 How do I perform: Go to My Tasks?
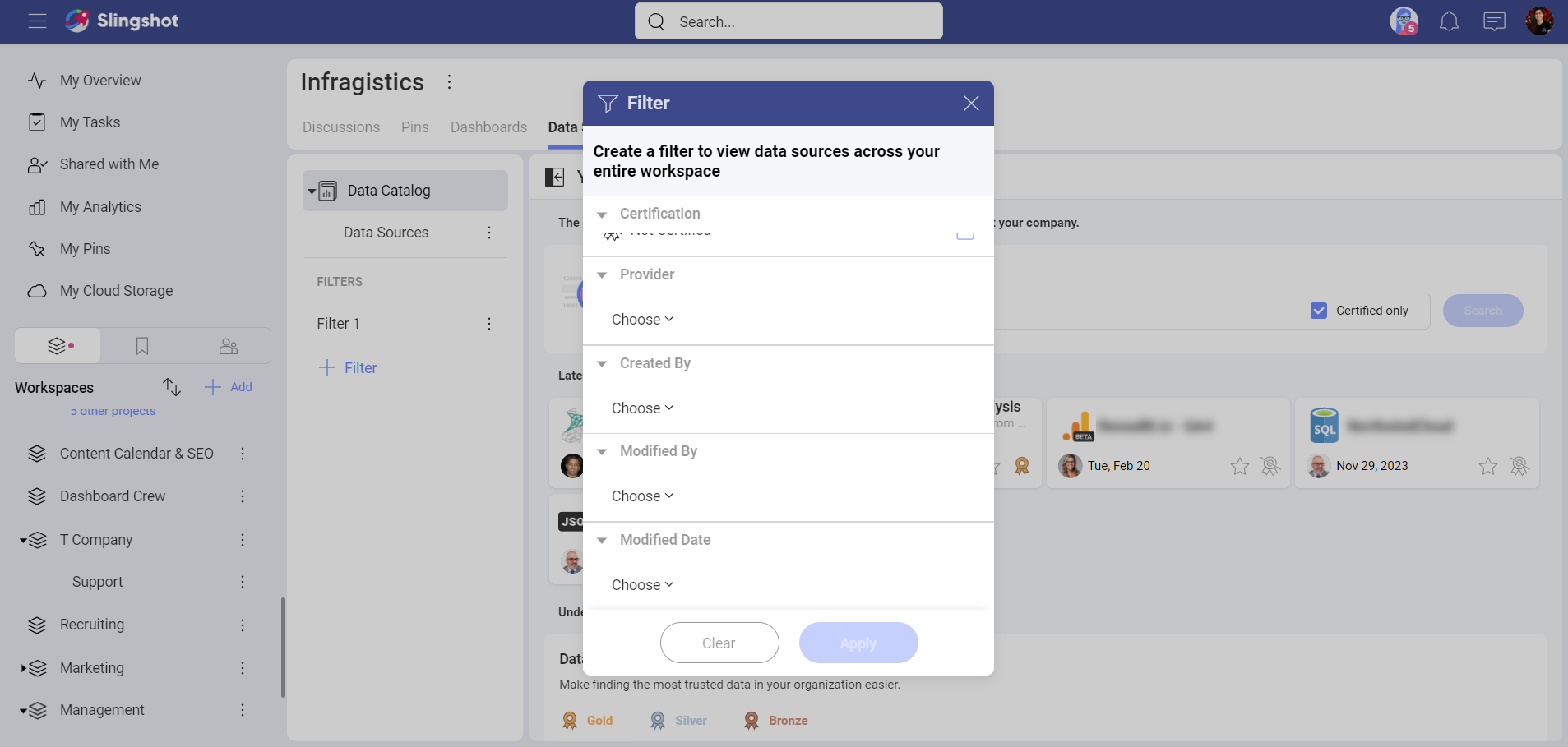pyautogui.click(x=90, y=122)
